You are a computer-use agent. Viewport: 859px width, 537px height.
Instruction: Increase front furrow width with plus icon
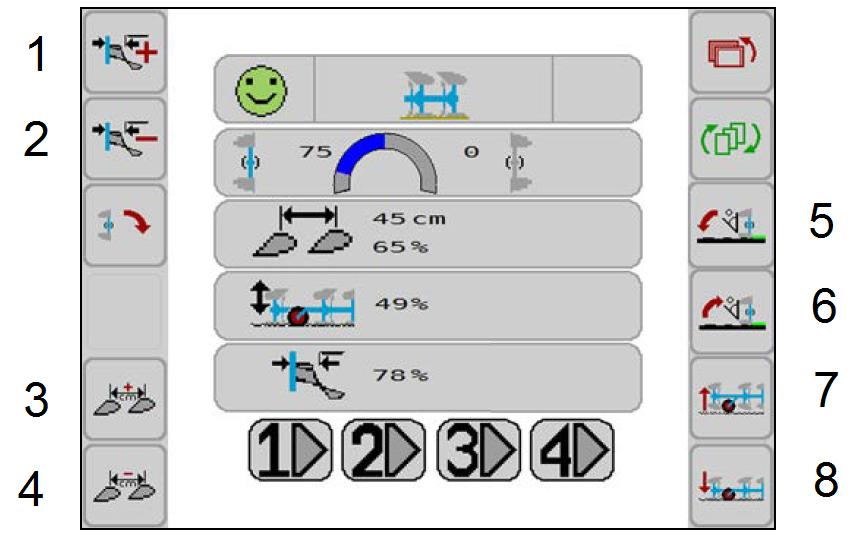pos(125,53)
